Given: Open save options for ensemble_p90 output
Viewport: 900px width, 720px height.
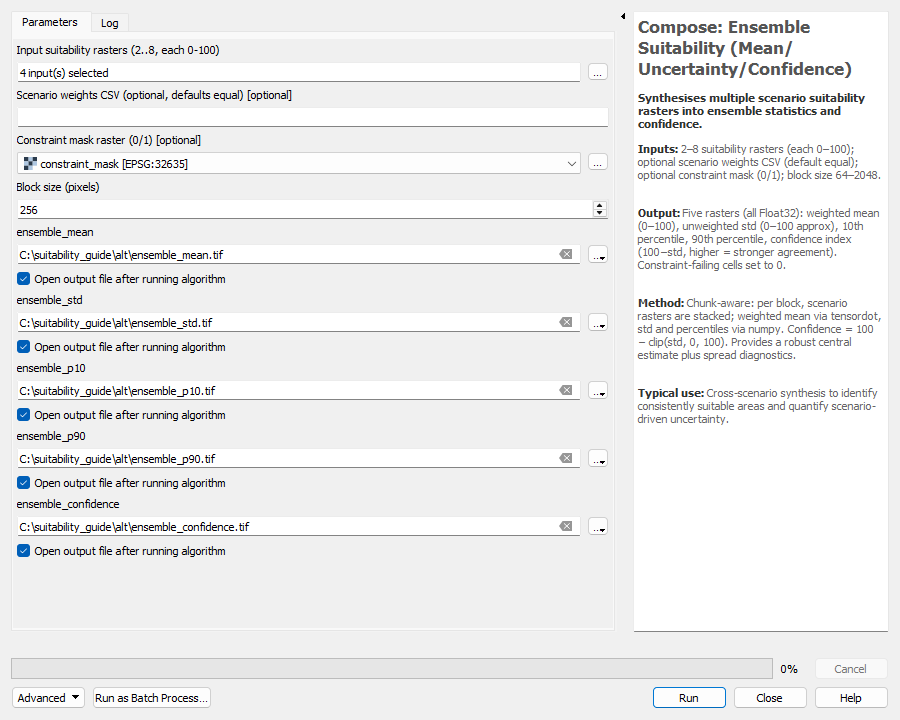Looking at the screenshot, I should tap(598, 459).
